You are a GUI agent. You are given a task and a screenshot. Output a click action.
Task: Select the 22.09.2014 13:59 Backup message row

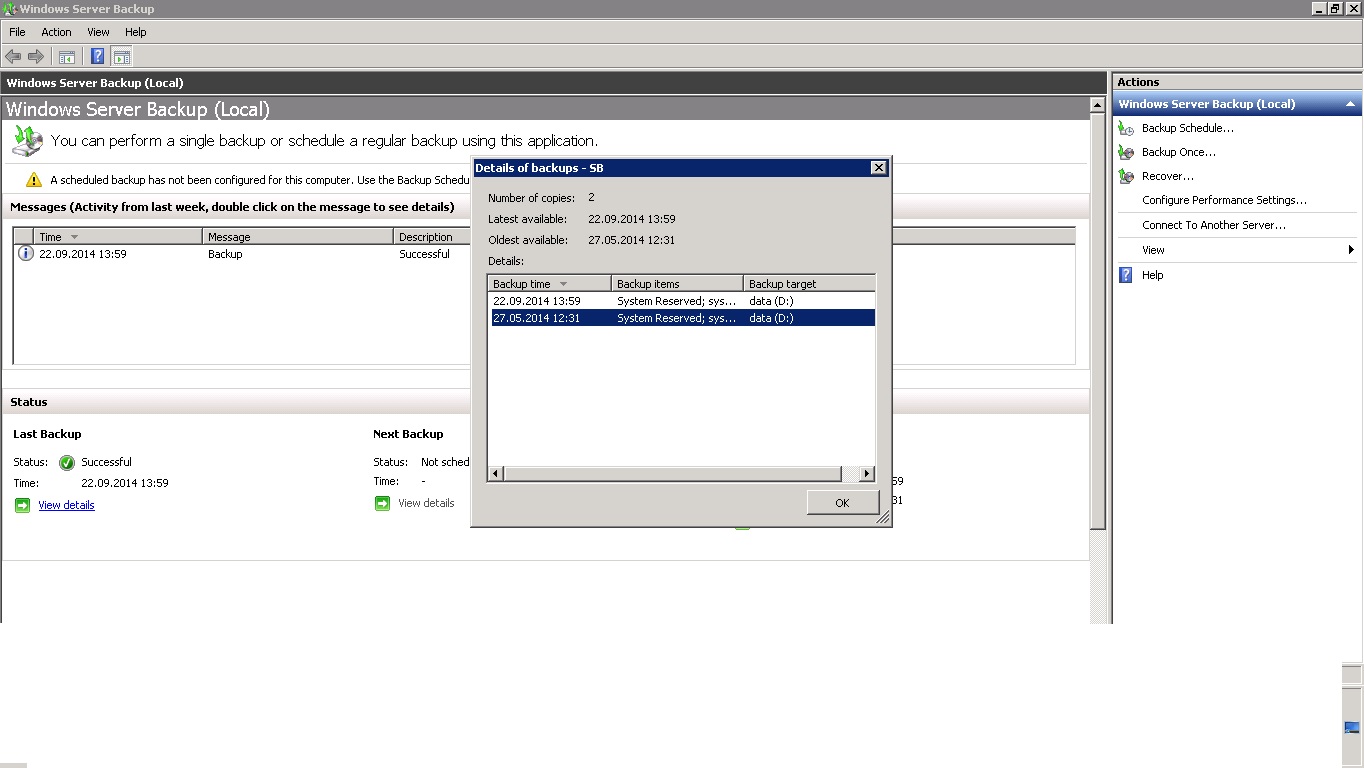[241, 254]
